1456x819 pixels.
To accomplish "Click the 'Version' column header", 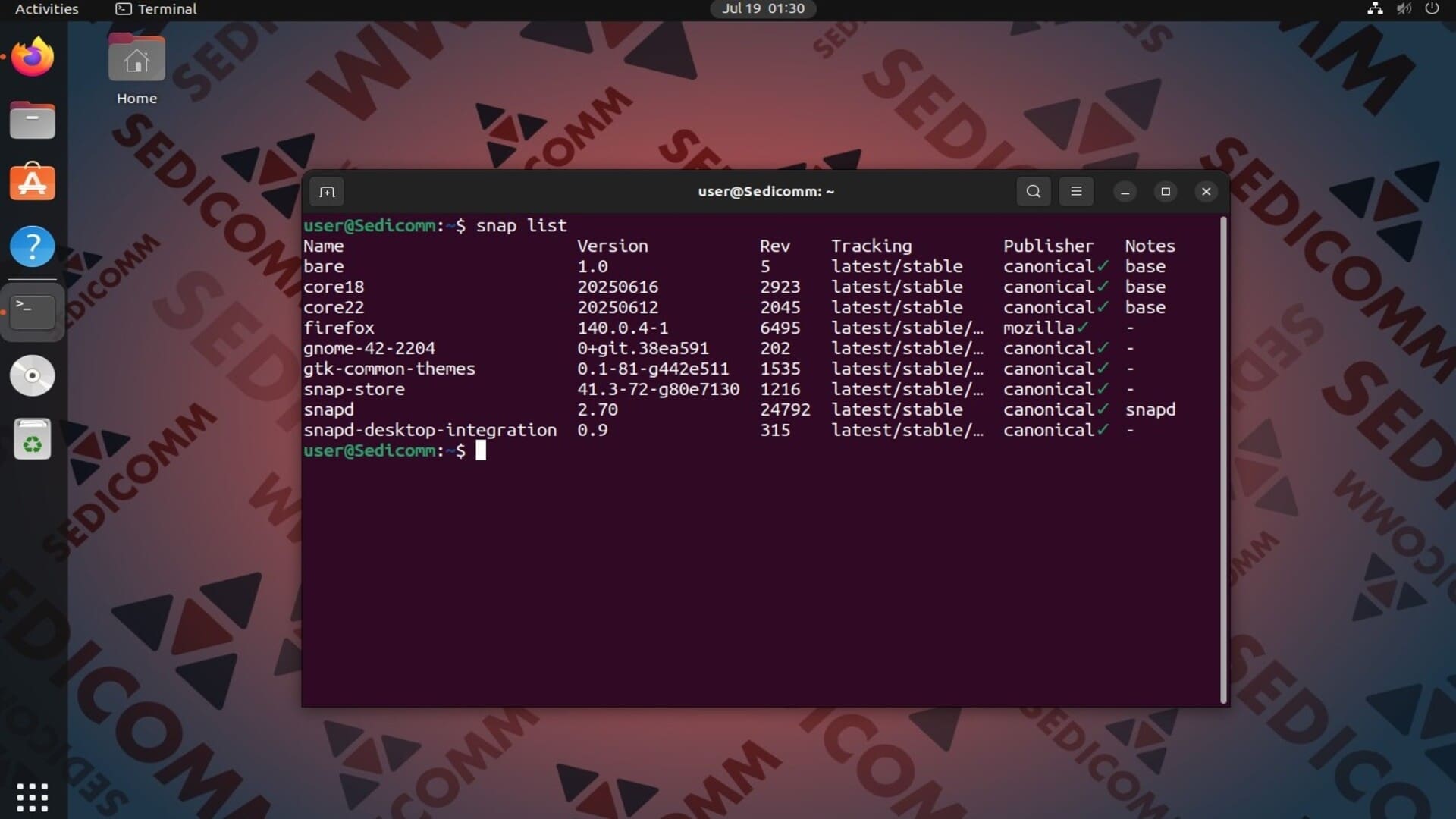I will click(612, 246).
